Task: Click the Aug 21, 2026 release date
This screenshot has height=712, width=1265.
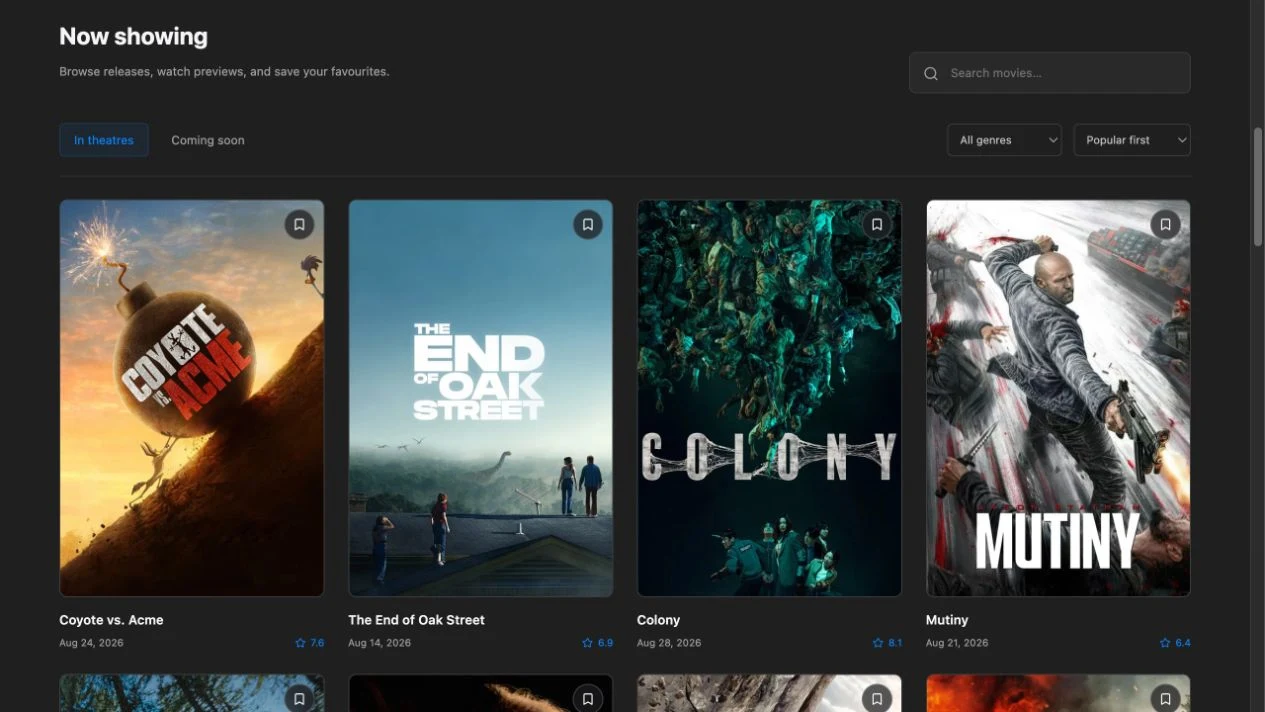Action: [x=957, y=643]
